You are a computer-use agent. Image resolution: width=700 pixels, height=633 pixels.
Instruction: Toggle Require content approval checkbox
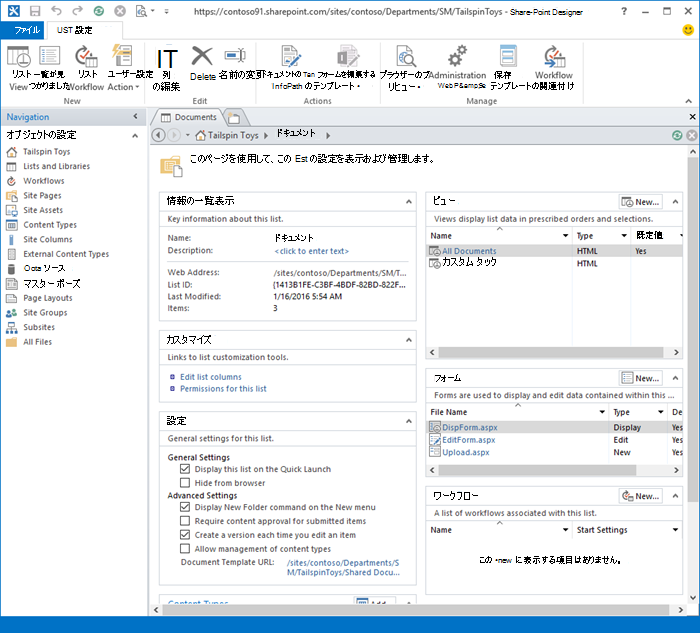pyautogui.click(x=185, y=521)
